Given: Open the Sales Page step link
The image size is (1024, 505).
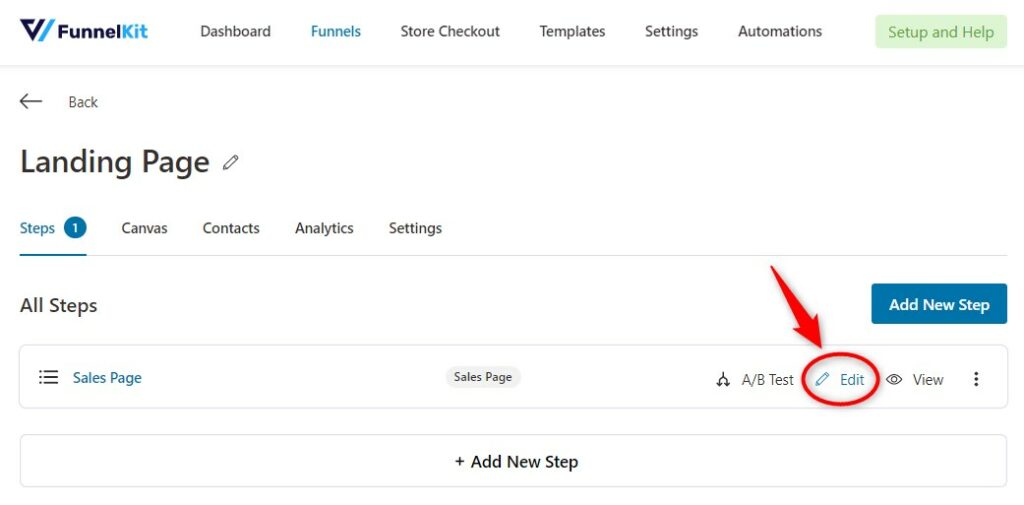Looking at the screenshot, I should (107, 378).
